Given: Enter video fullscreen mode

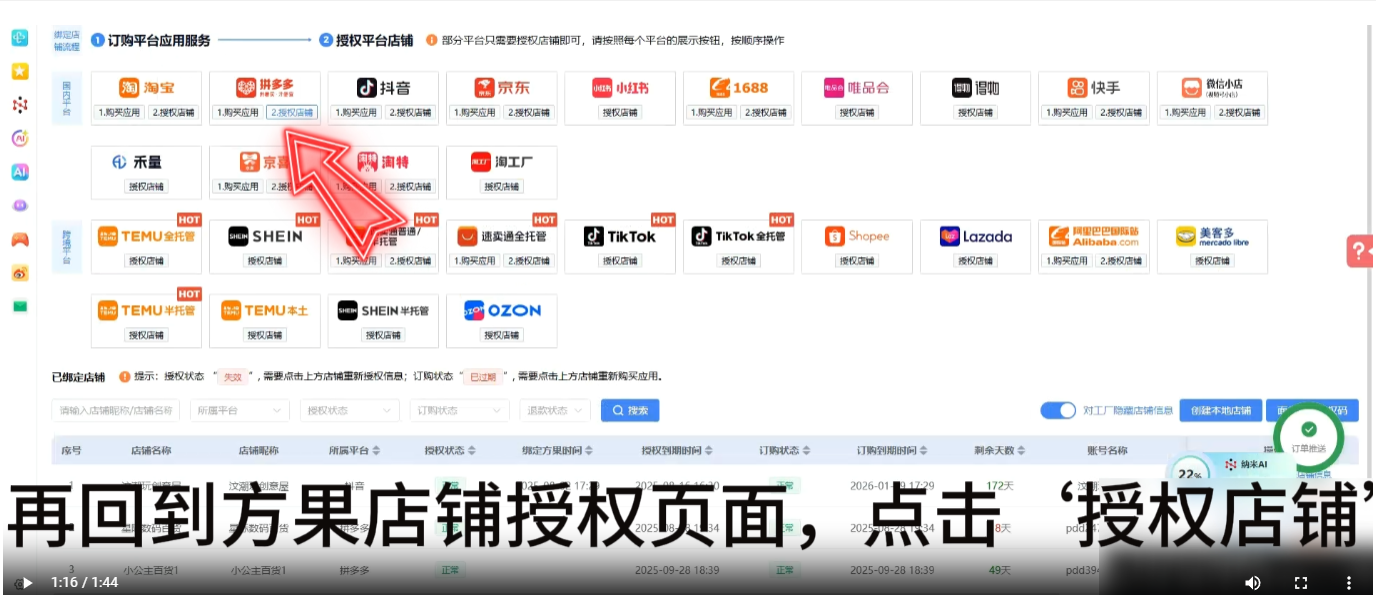Looking at the screenshot, I should point(1301,582).
